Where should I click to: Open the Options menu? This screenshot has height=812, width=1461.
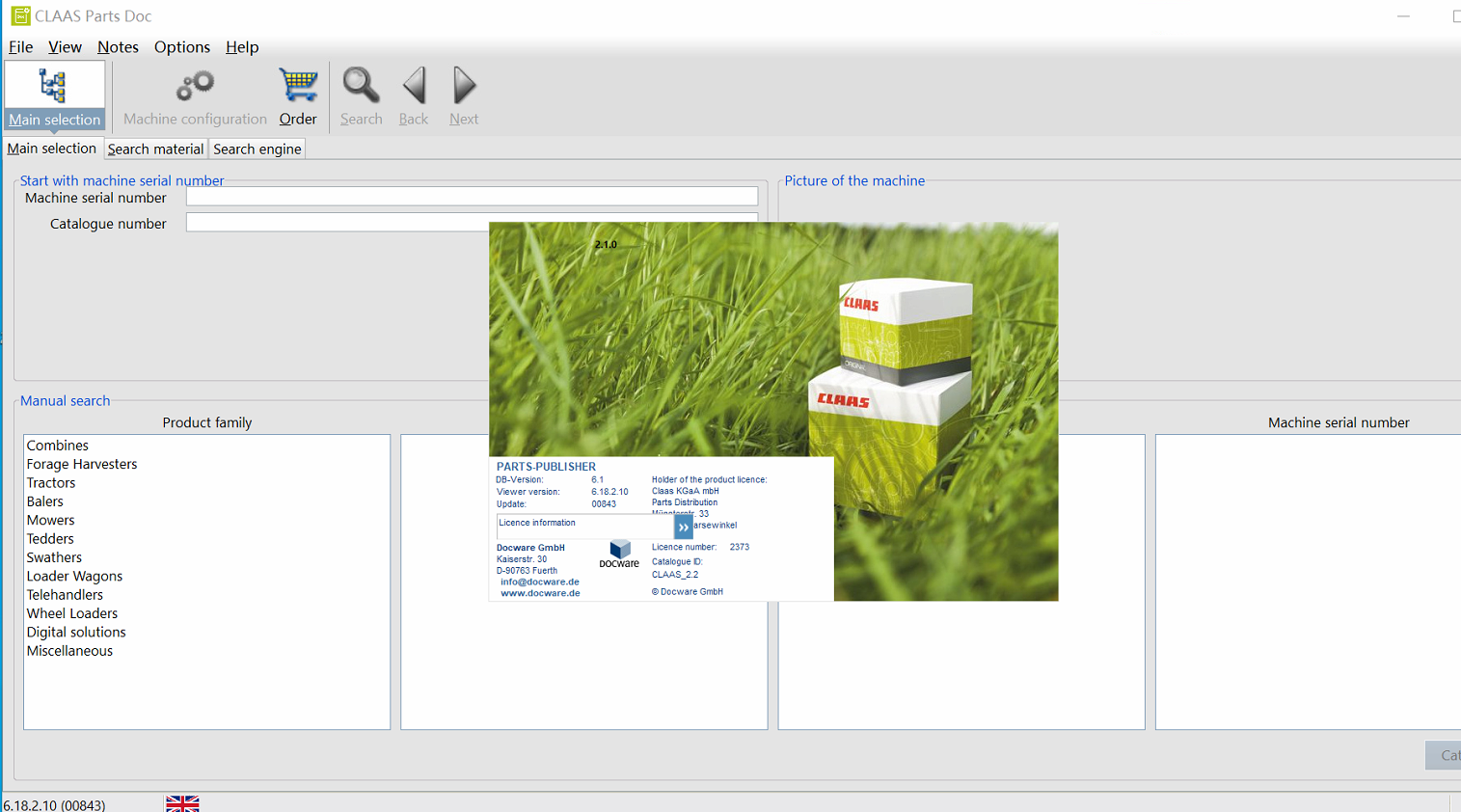click(x=181, y=46)
